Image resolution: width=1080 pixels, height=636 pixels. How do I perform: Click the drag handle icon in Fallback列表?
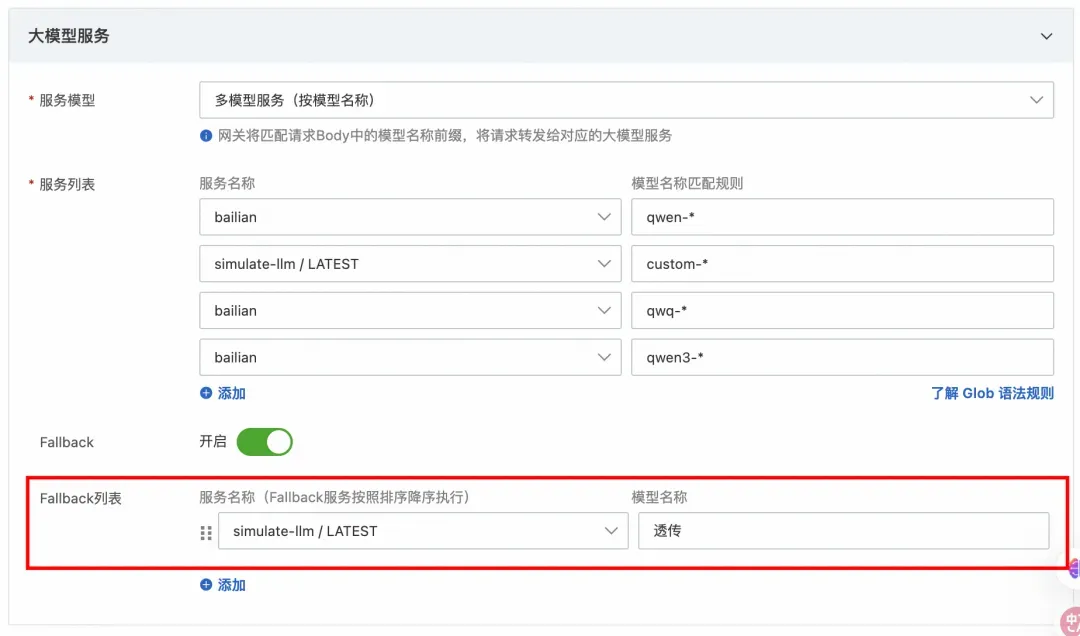(x=206, y=533)
